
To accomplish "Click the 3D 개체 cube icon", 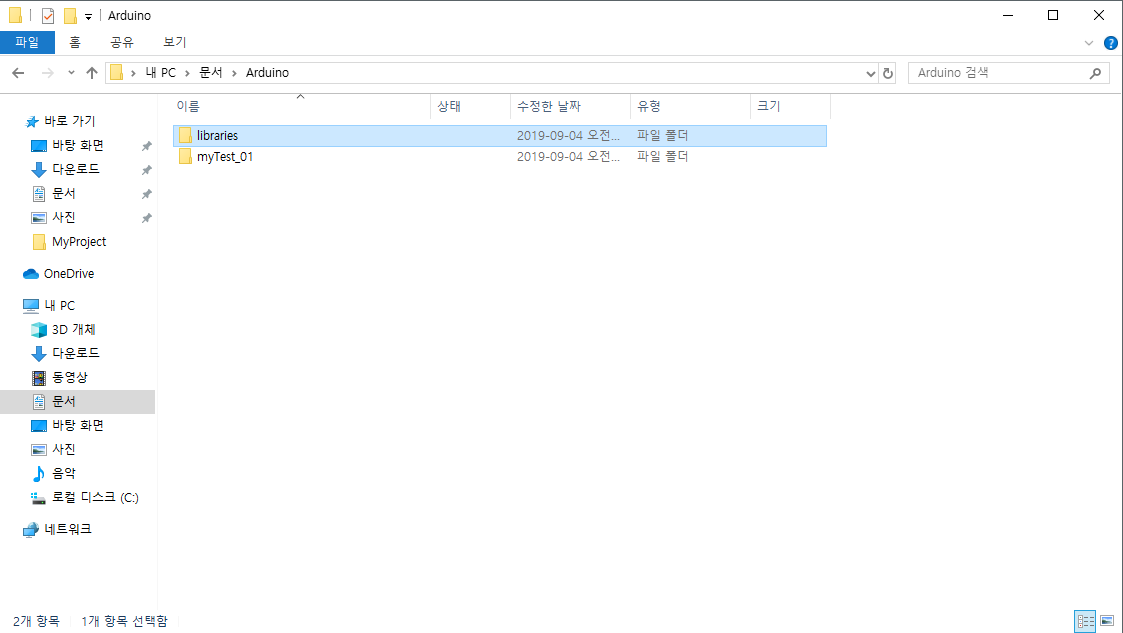I will [39, 329].
